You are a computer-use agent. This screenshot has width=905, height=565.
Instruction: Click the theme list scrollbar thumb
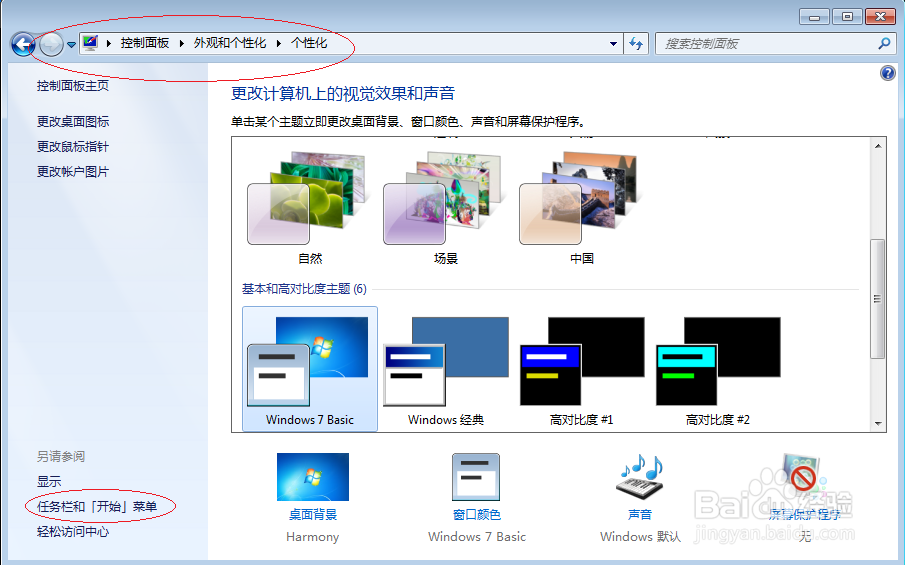point(878,299)
